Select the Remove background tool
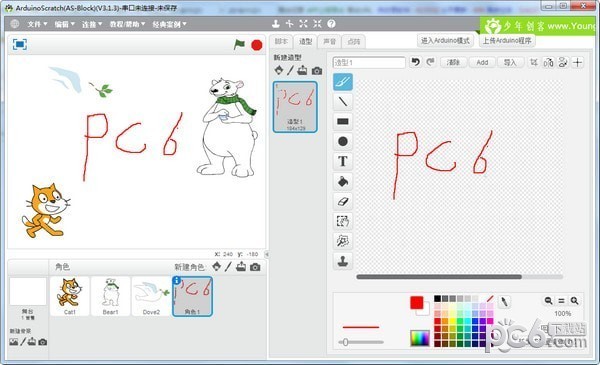Viewport: 600px width, 365px height. (x=342, y=241)
